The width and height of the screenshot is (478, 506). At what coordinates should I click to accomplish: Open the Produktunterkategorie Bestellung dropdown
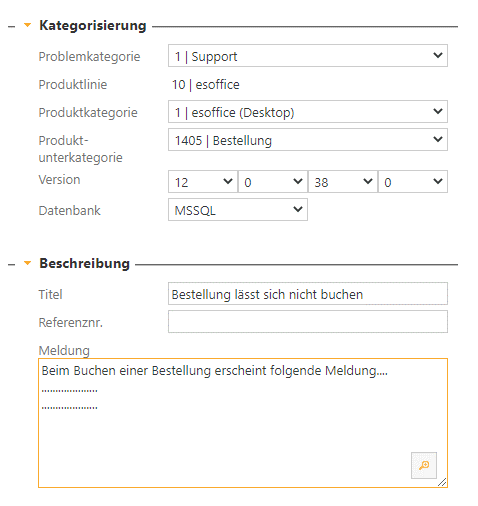pos(308,140)
